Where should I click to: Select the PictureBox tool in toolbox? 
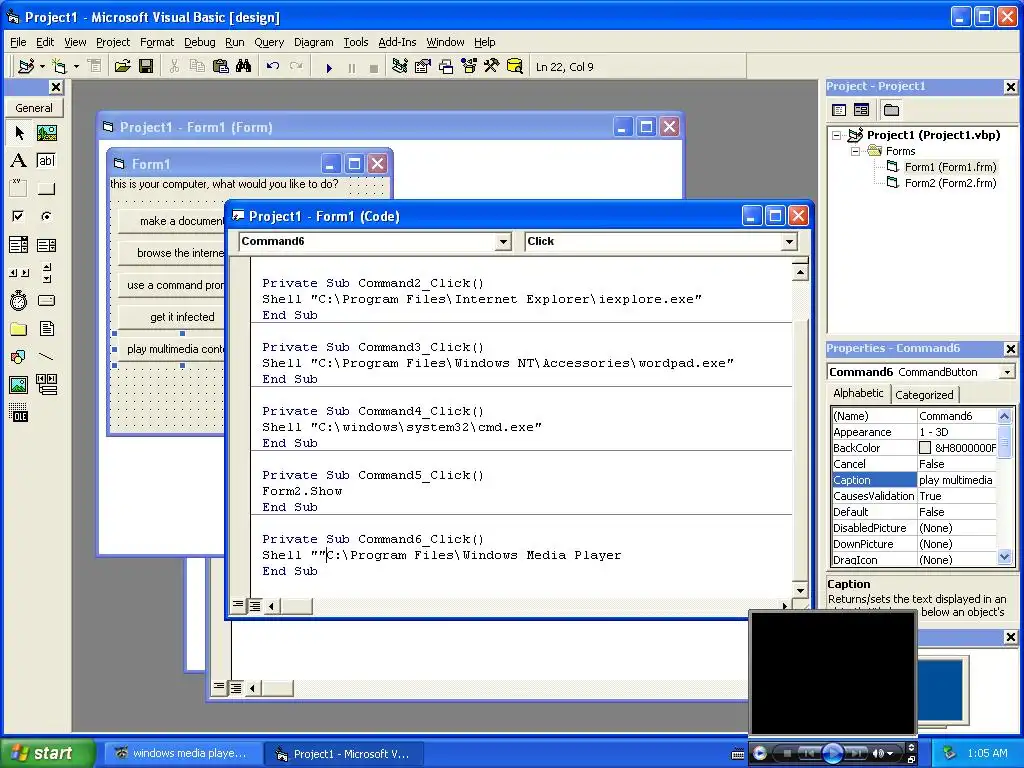[46, 133]
